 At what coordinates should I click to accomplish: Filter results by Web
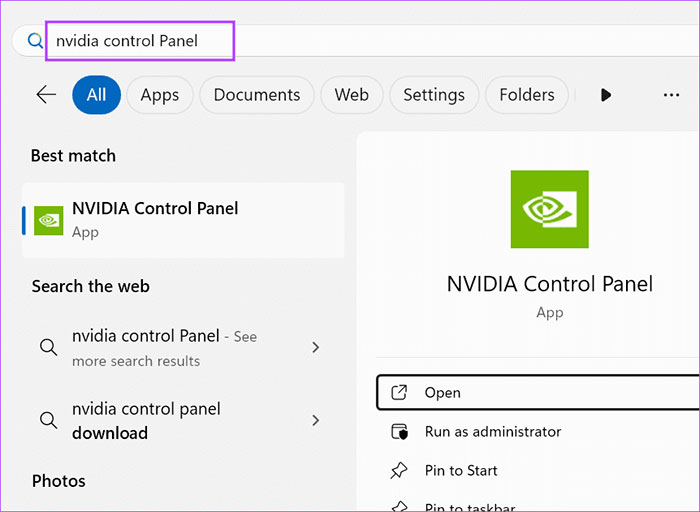(352, 95)
